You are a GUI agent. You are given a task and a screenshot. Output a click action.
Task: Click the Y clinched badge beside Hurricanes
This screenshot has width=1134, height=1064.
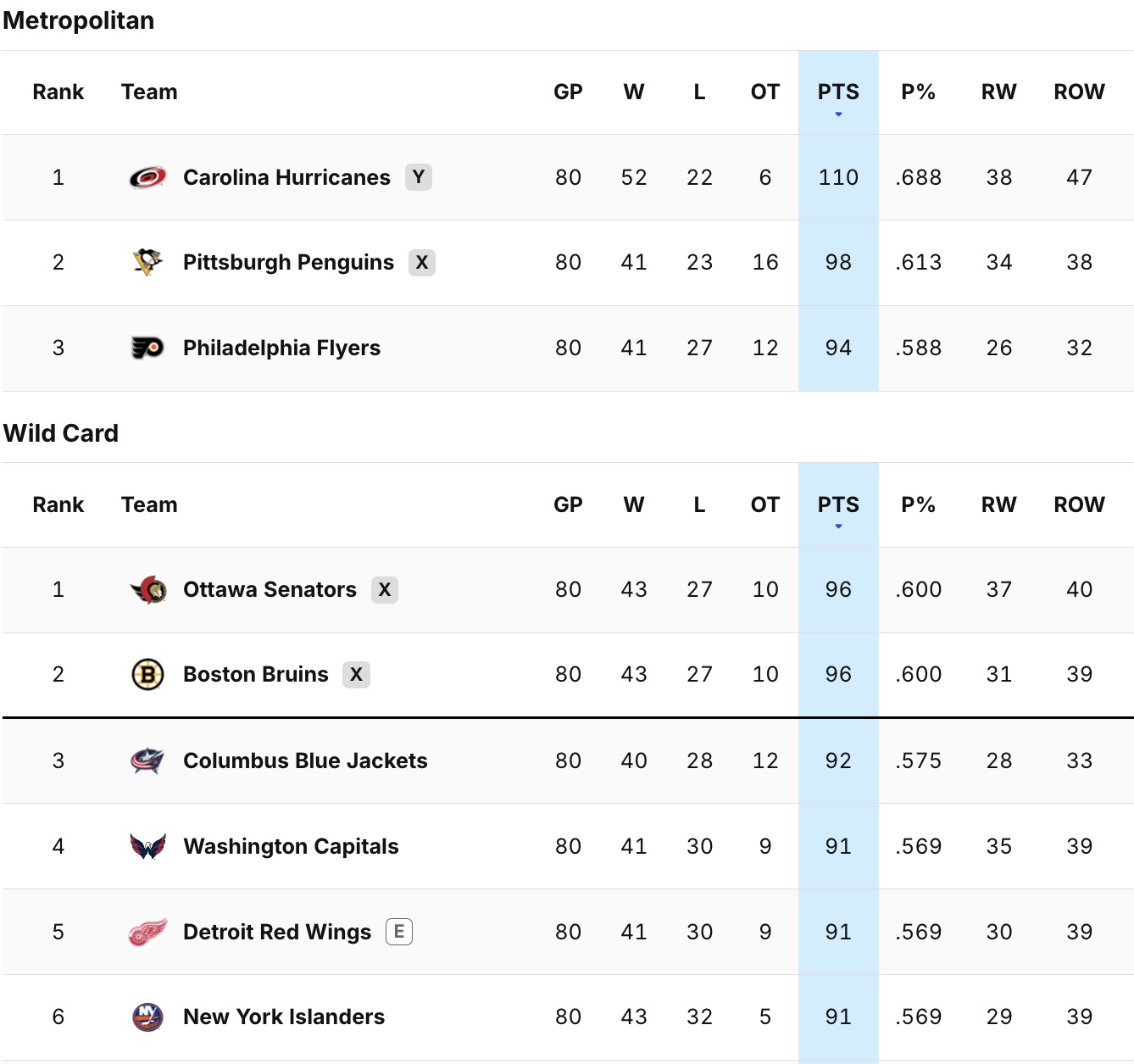coord(418,177)
